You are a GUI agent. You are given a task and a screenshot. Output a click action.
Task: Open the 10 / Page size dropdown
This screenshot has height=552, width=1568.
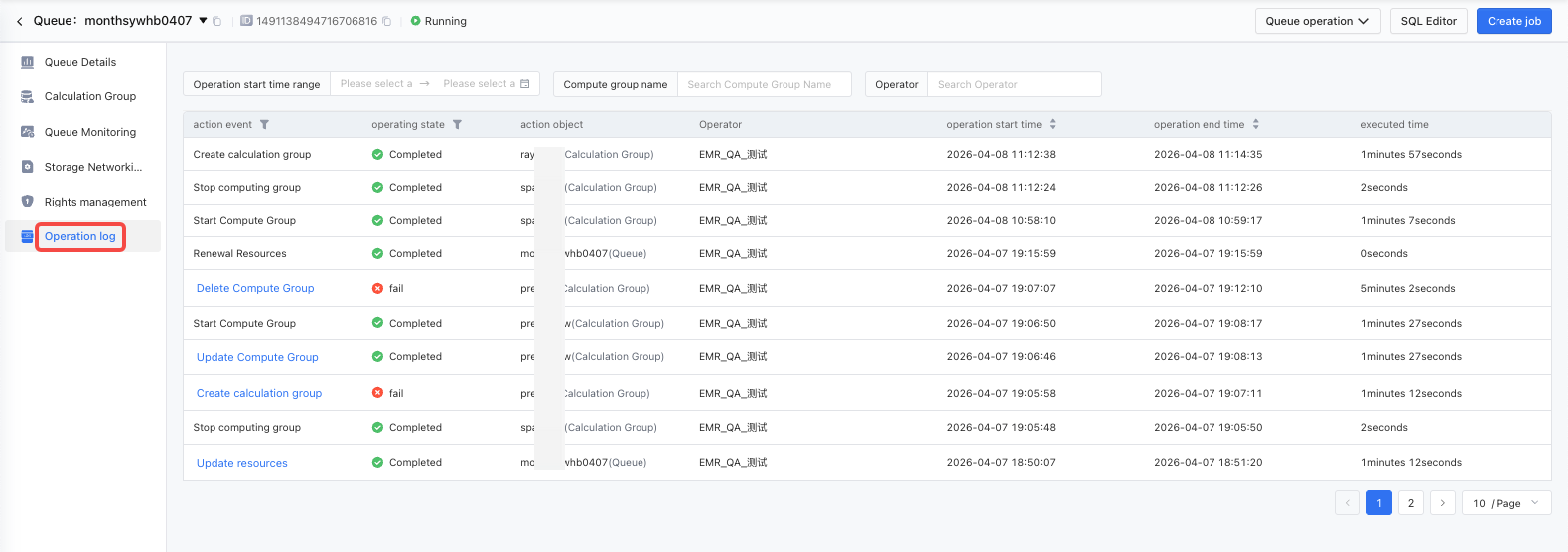(x=1506, y=503)
